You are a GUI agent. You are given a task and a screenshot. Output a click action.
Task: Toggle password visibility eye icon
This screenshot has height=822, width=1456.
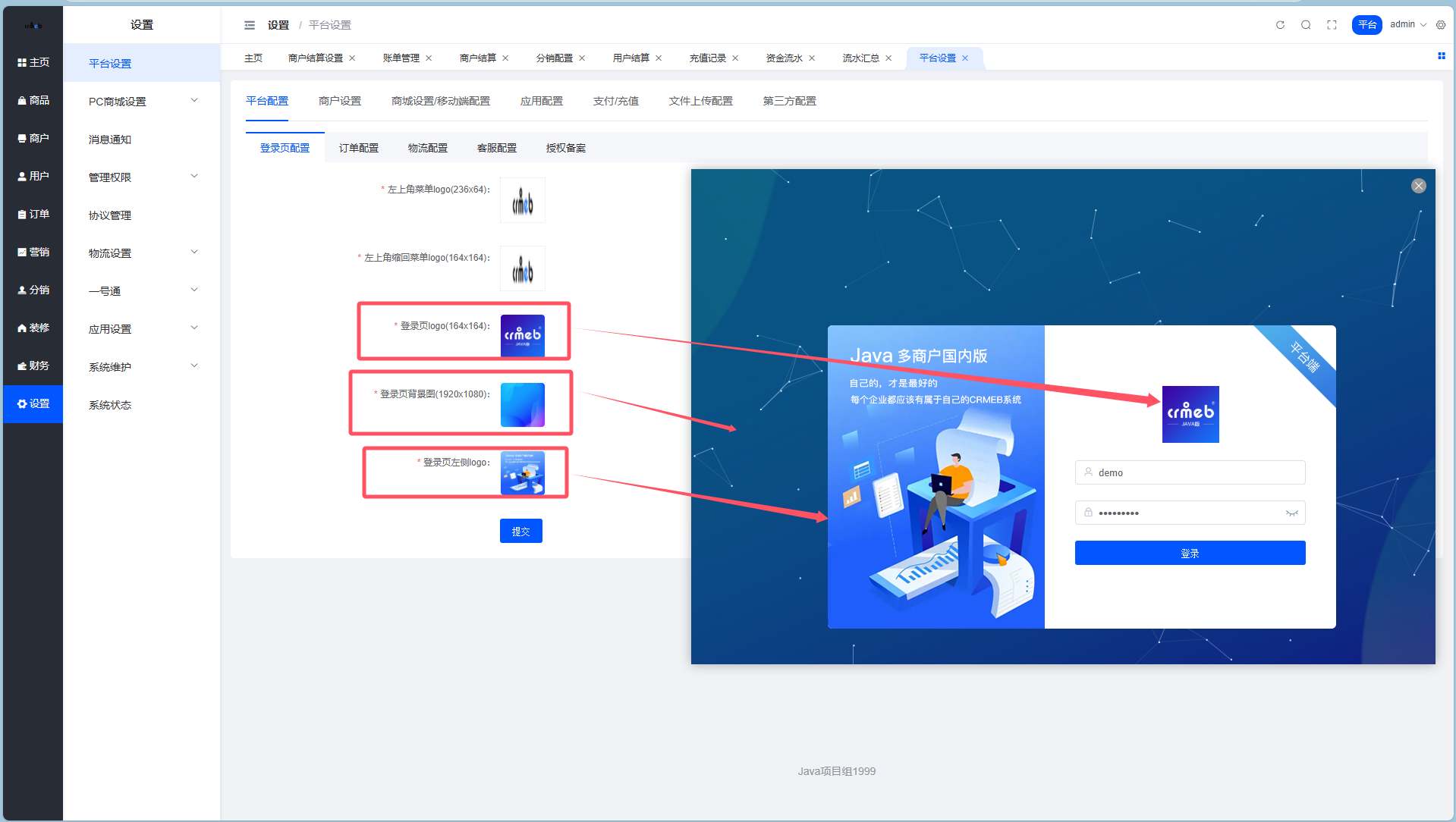pyautogui.click(x=1291, y=513)
